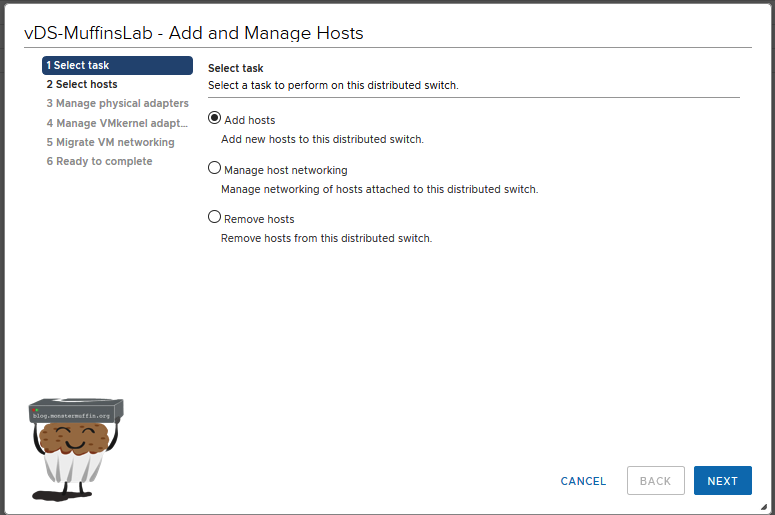Click step 6 Ready to complete
Viewport: 775px width, 515px height.
(99, 161)
